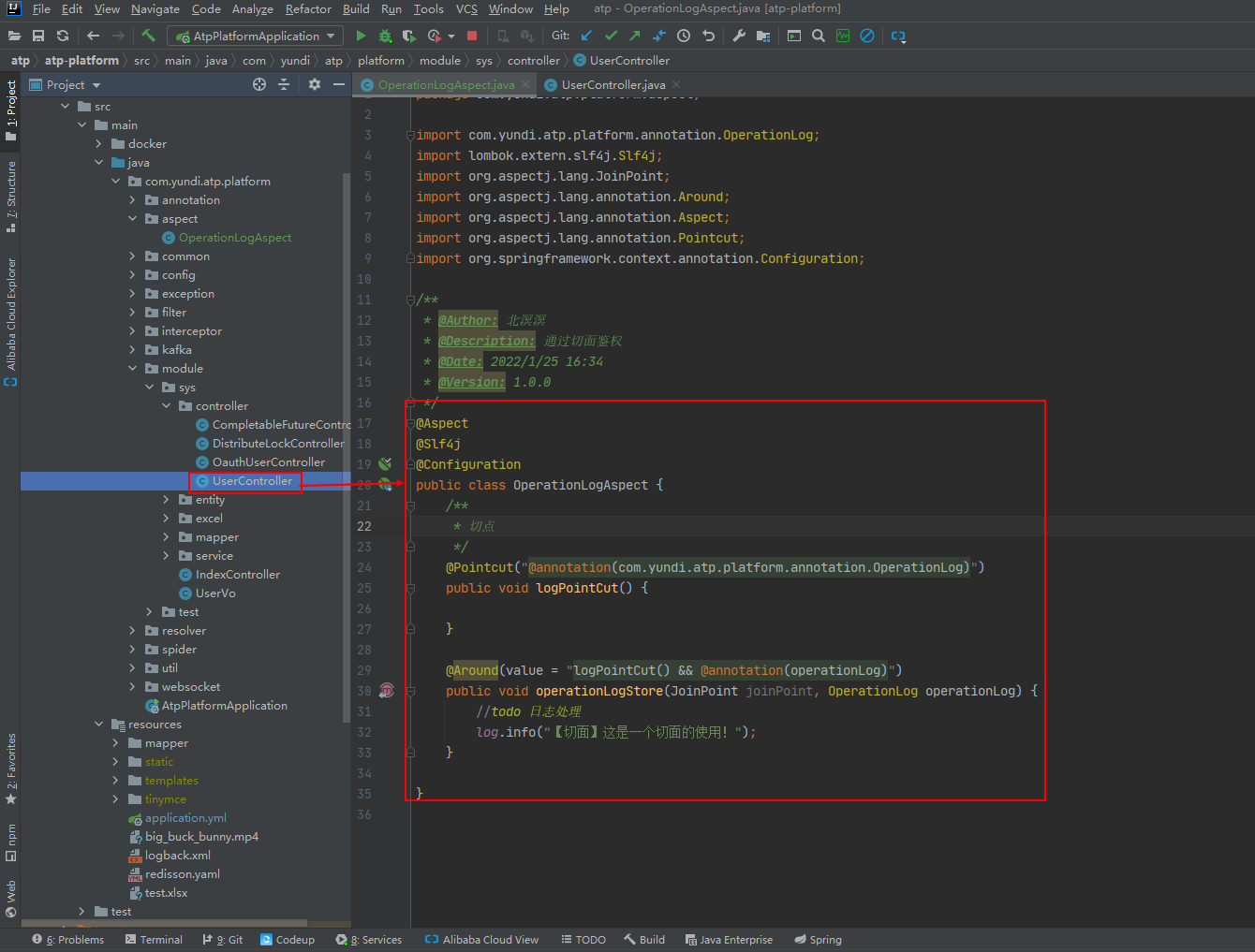
Task: Select OperationLogAspect file in project tree
Action: (x=234, y=238)
